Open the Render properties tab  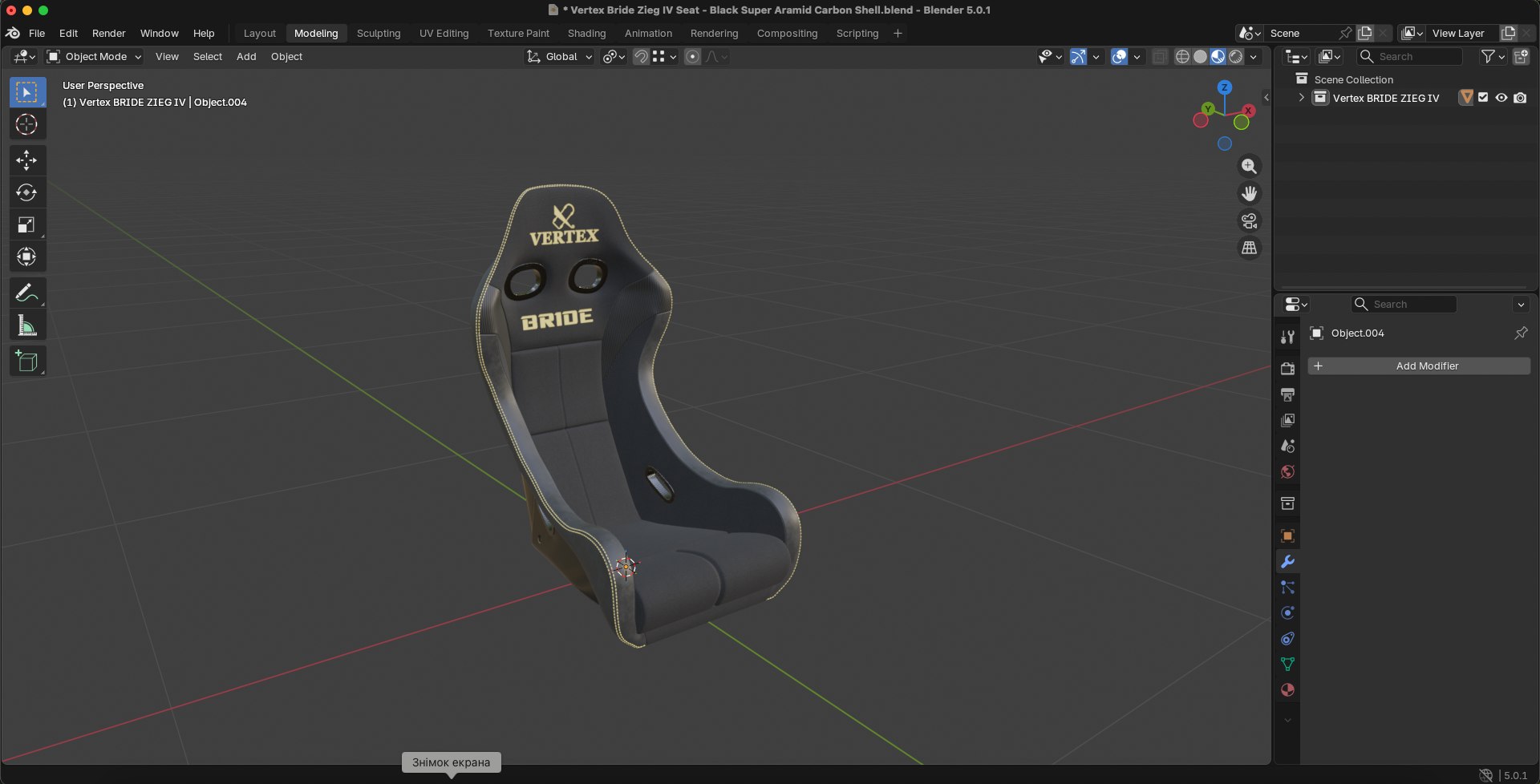(x=1287, y=369)
